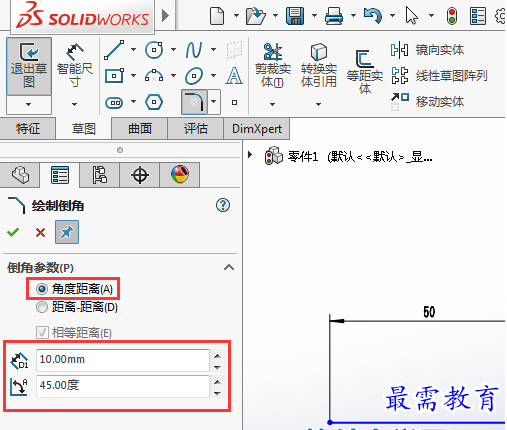
Task: Select the Line sketch tool
Action: 114,50
